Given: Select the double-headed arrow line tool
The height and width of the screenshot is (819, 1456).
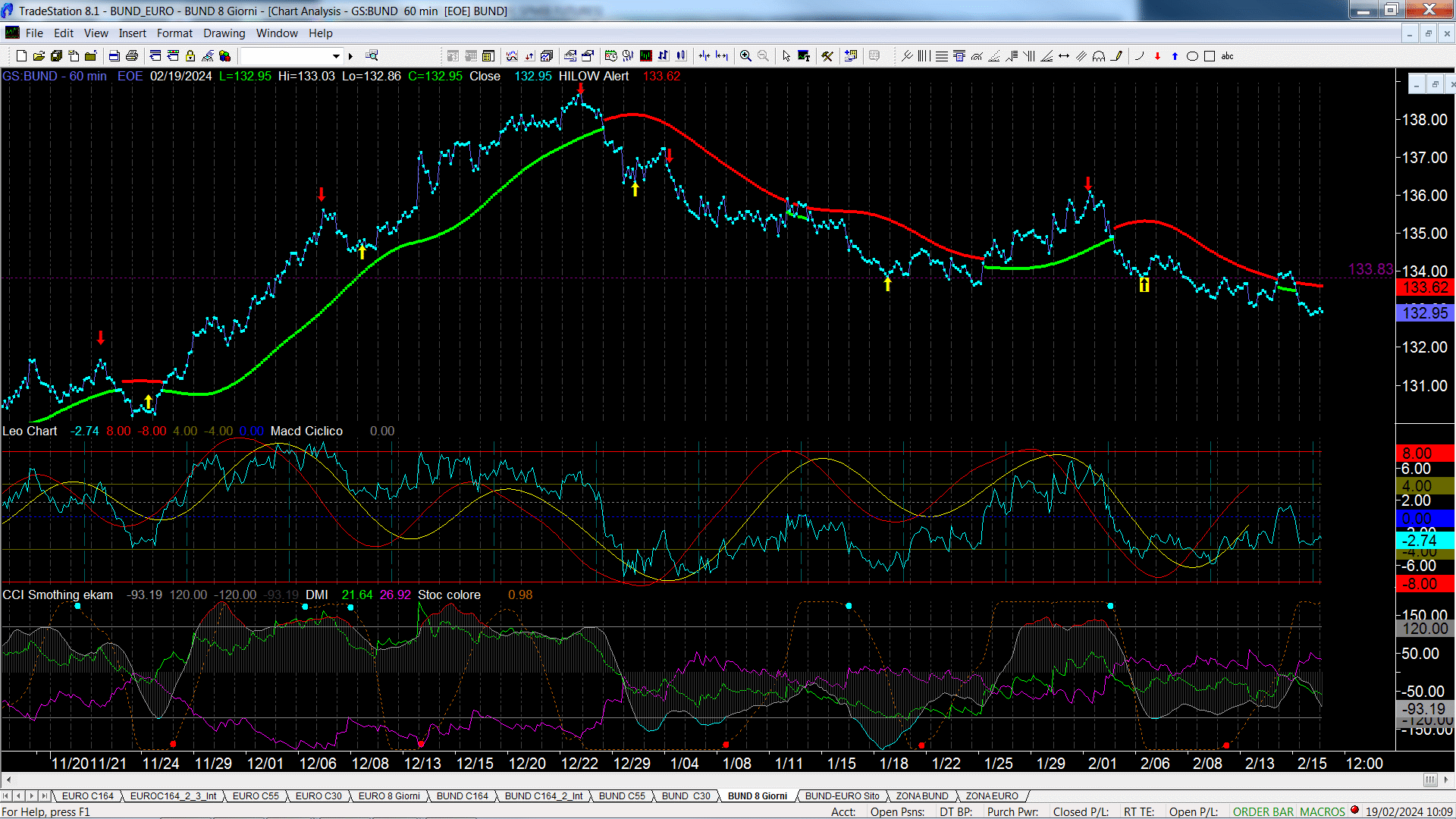Looking at the screenshot, I should [1064, 56].
